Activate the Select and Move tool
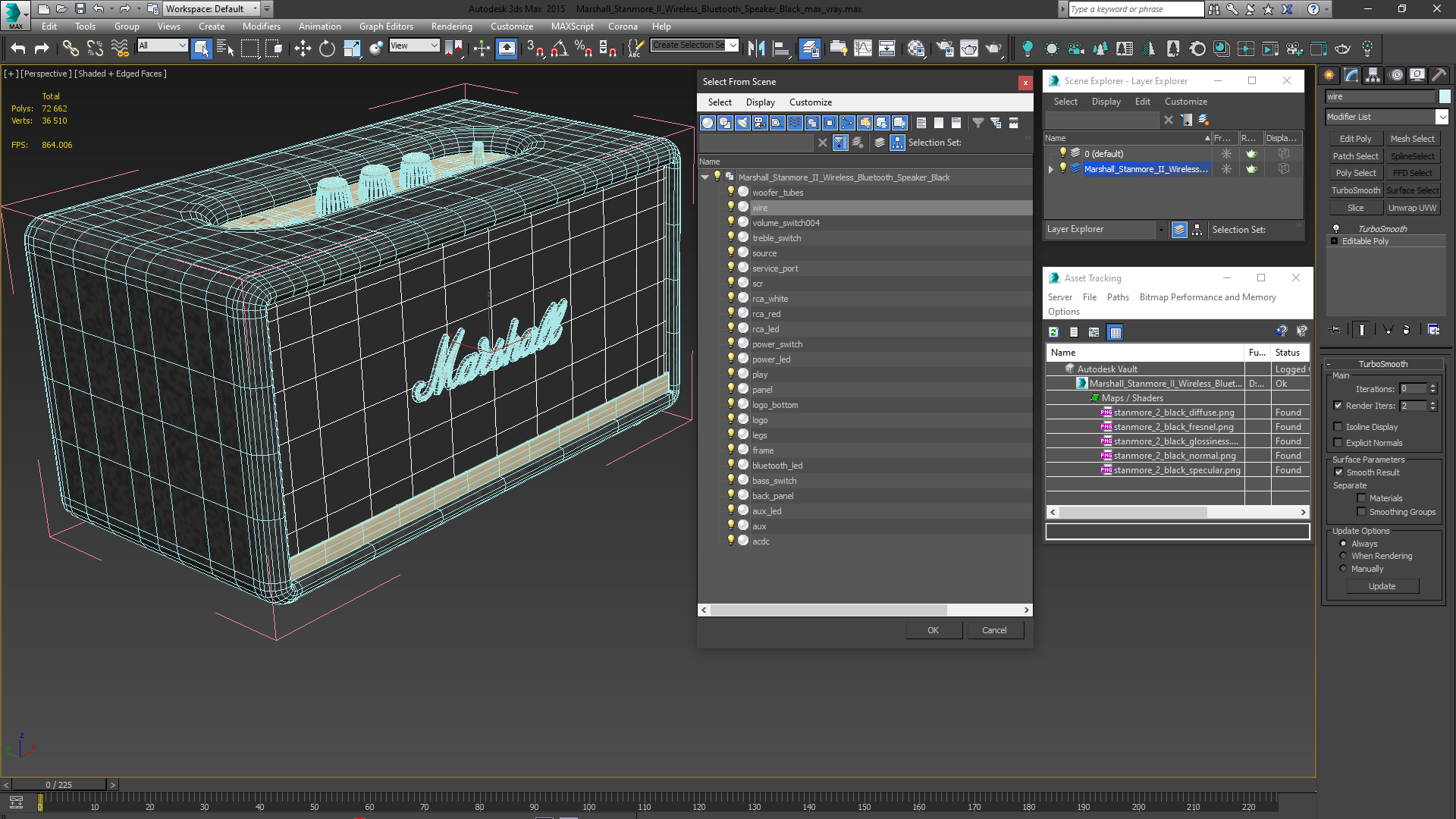Screen dimensions: 1456x819 click(303, 49)
